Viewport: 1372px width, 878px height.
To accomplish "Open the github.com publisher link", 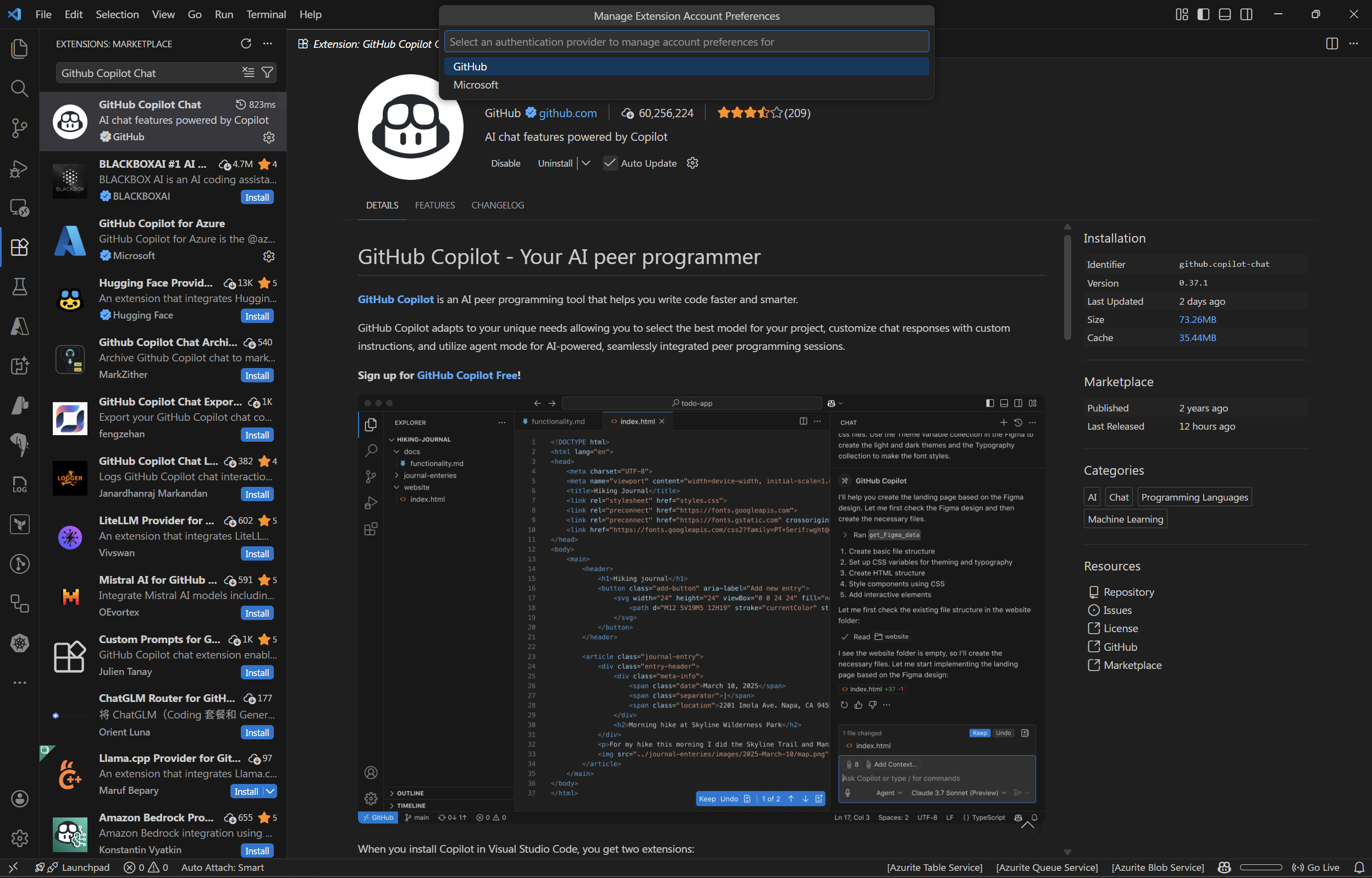I will coord(567,113).
